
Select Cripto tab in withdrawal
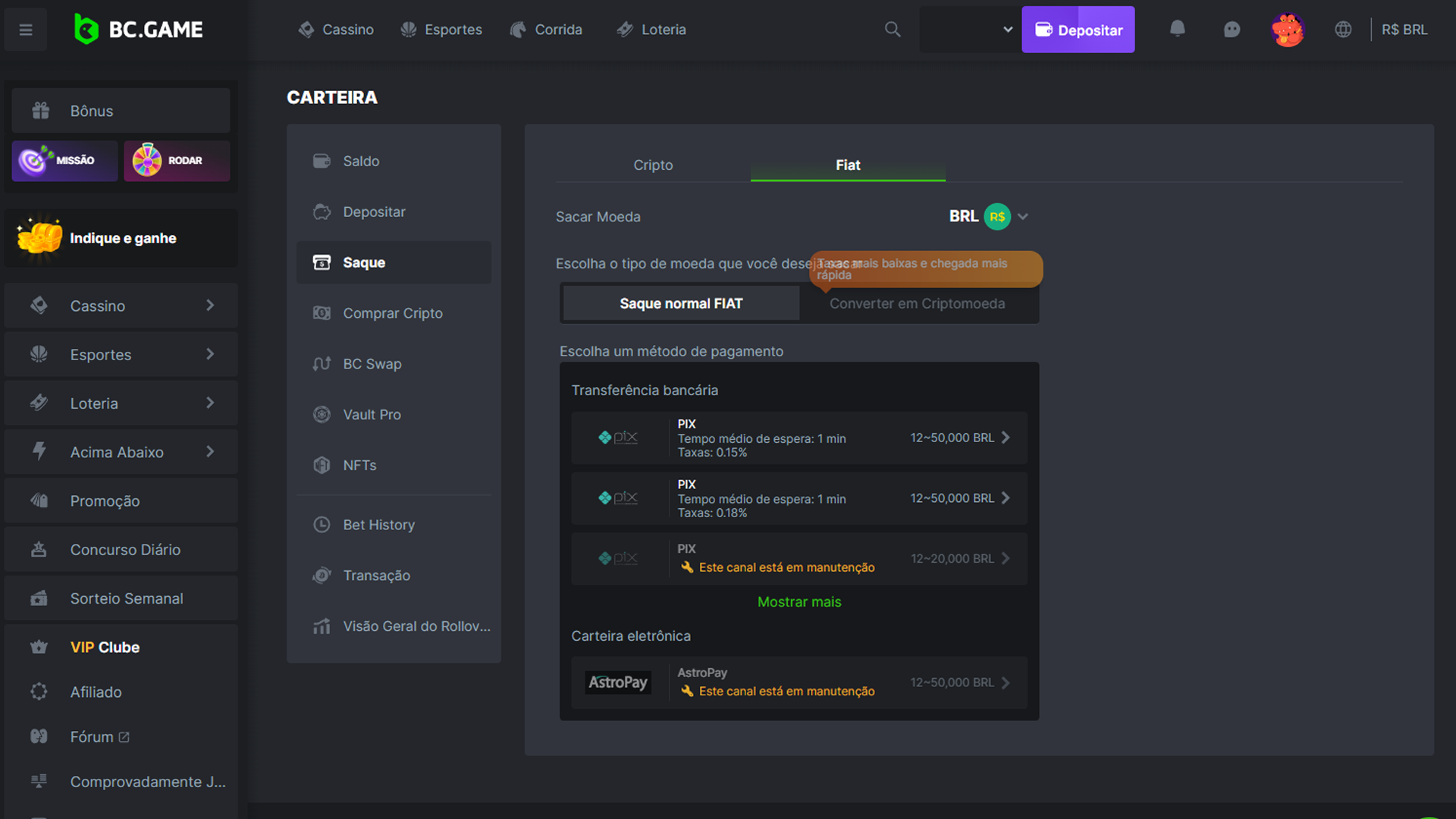pos(653,164)
